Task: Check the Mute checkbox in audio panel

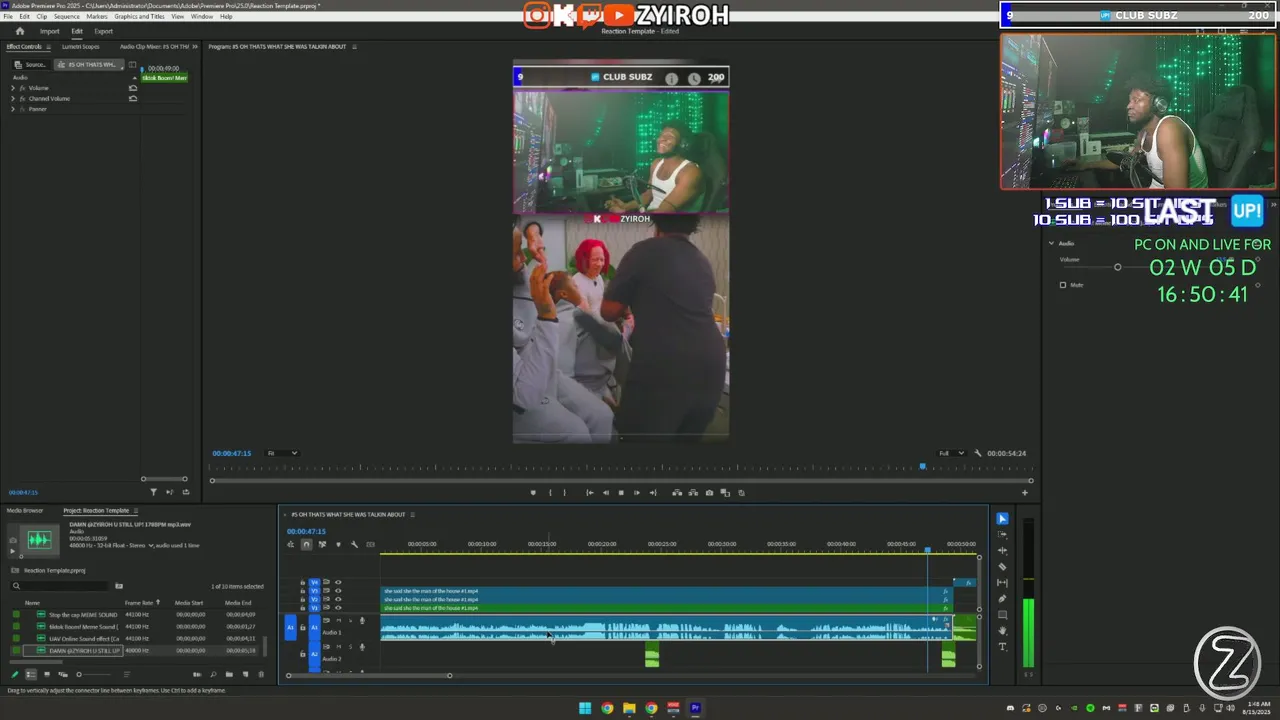Action: pyautogui.click(x=1062, y=285)
